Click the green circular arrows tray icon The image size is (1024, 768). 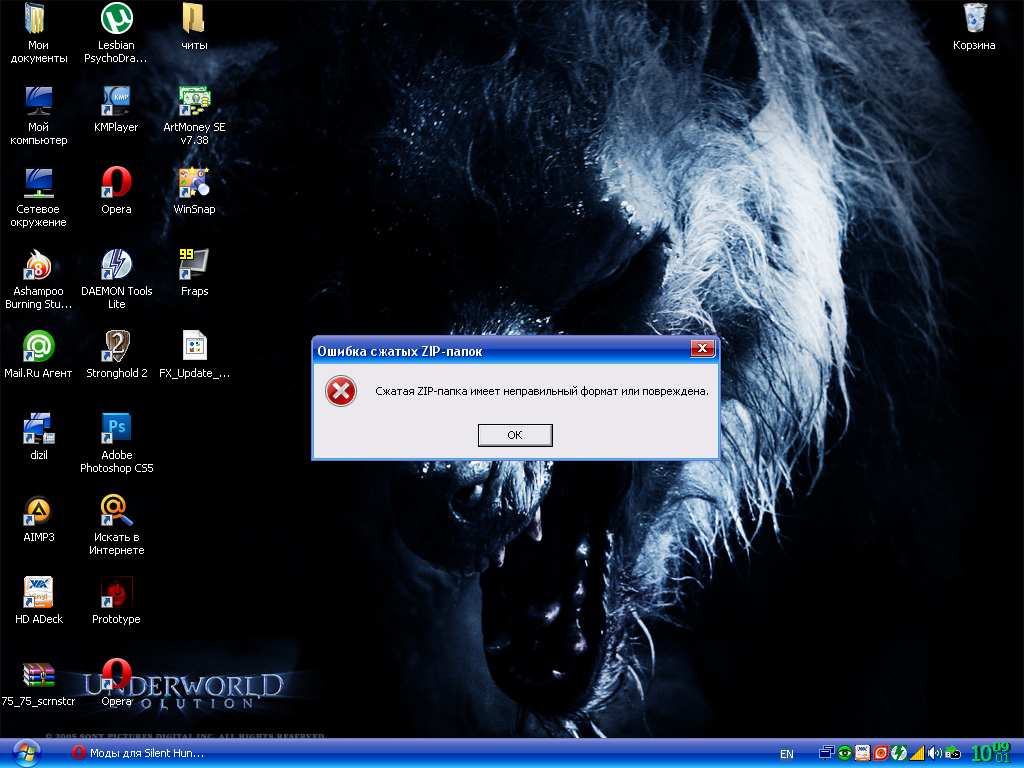(899, 753)
